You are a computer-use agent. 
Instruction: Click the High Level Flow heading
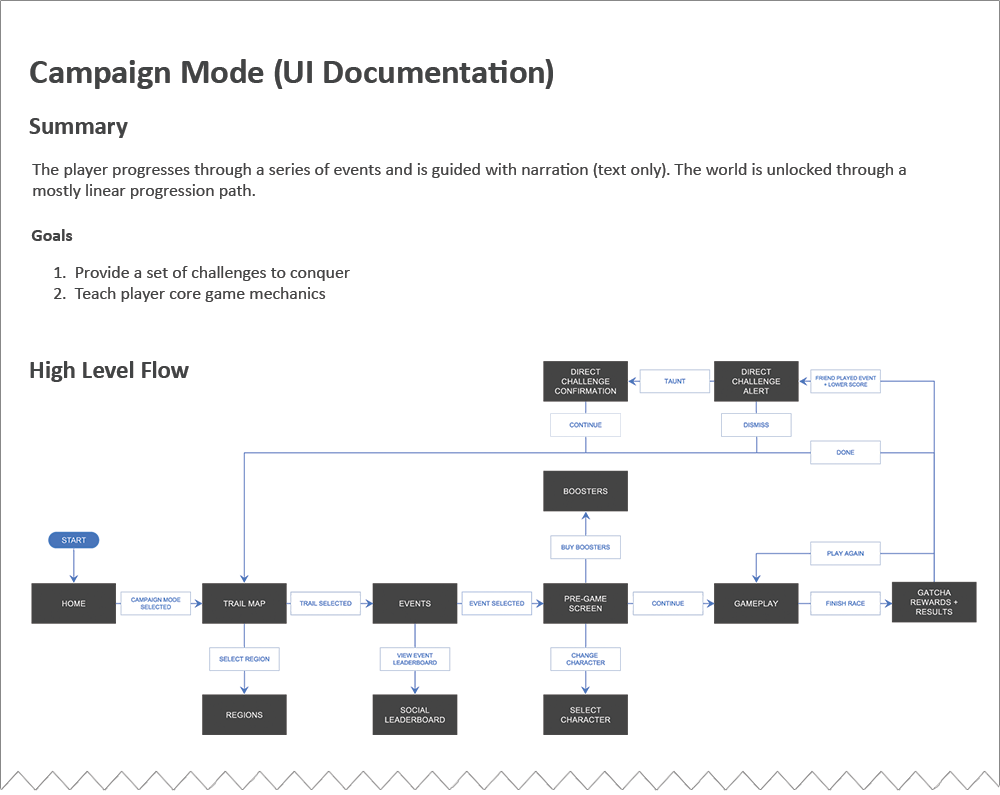109,370
